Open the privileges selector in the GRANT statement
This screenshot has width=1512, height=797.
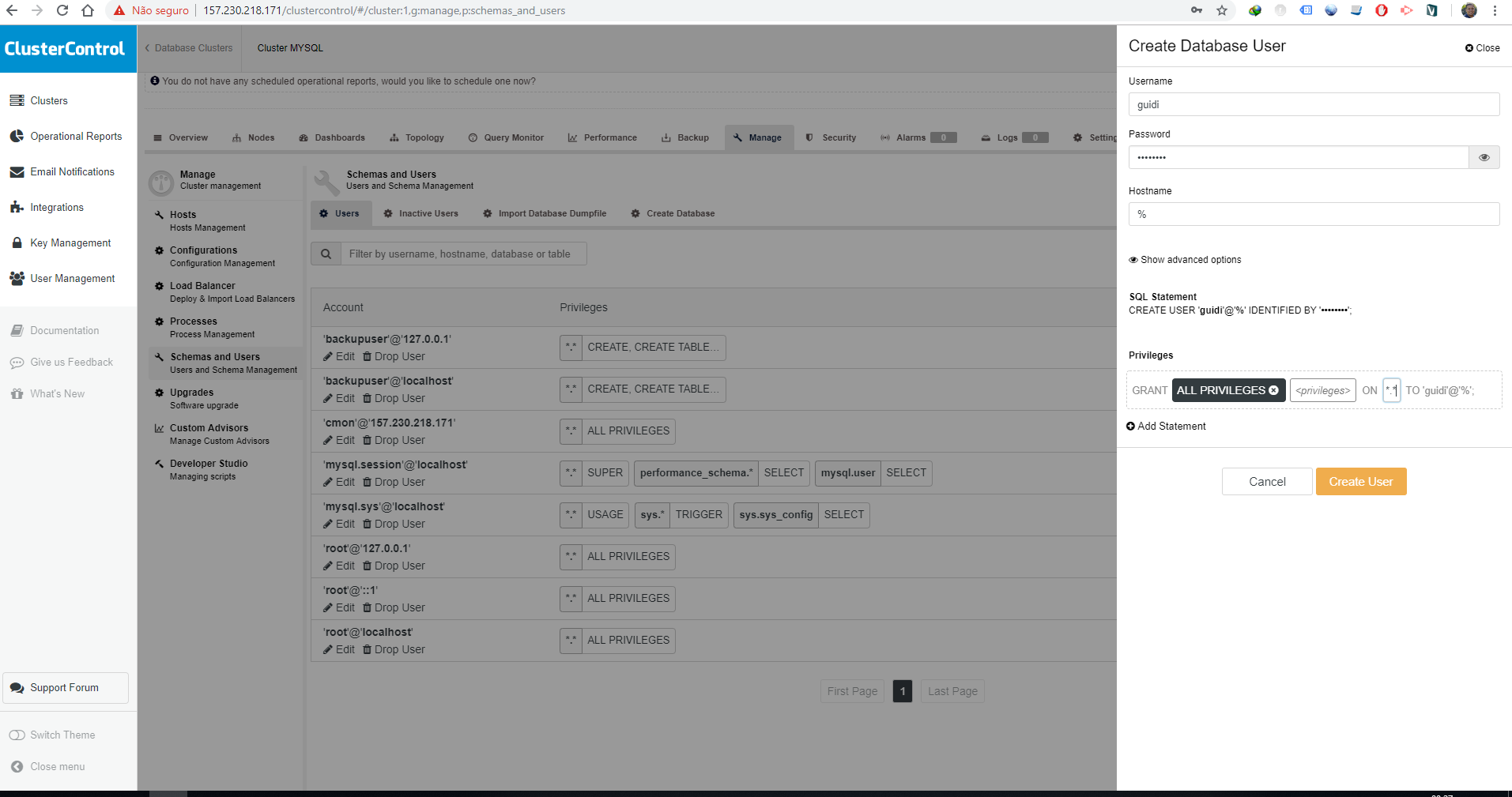point(1322,389)
